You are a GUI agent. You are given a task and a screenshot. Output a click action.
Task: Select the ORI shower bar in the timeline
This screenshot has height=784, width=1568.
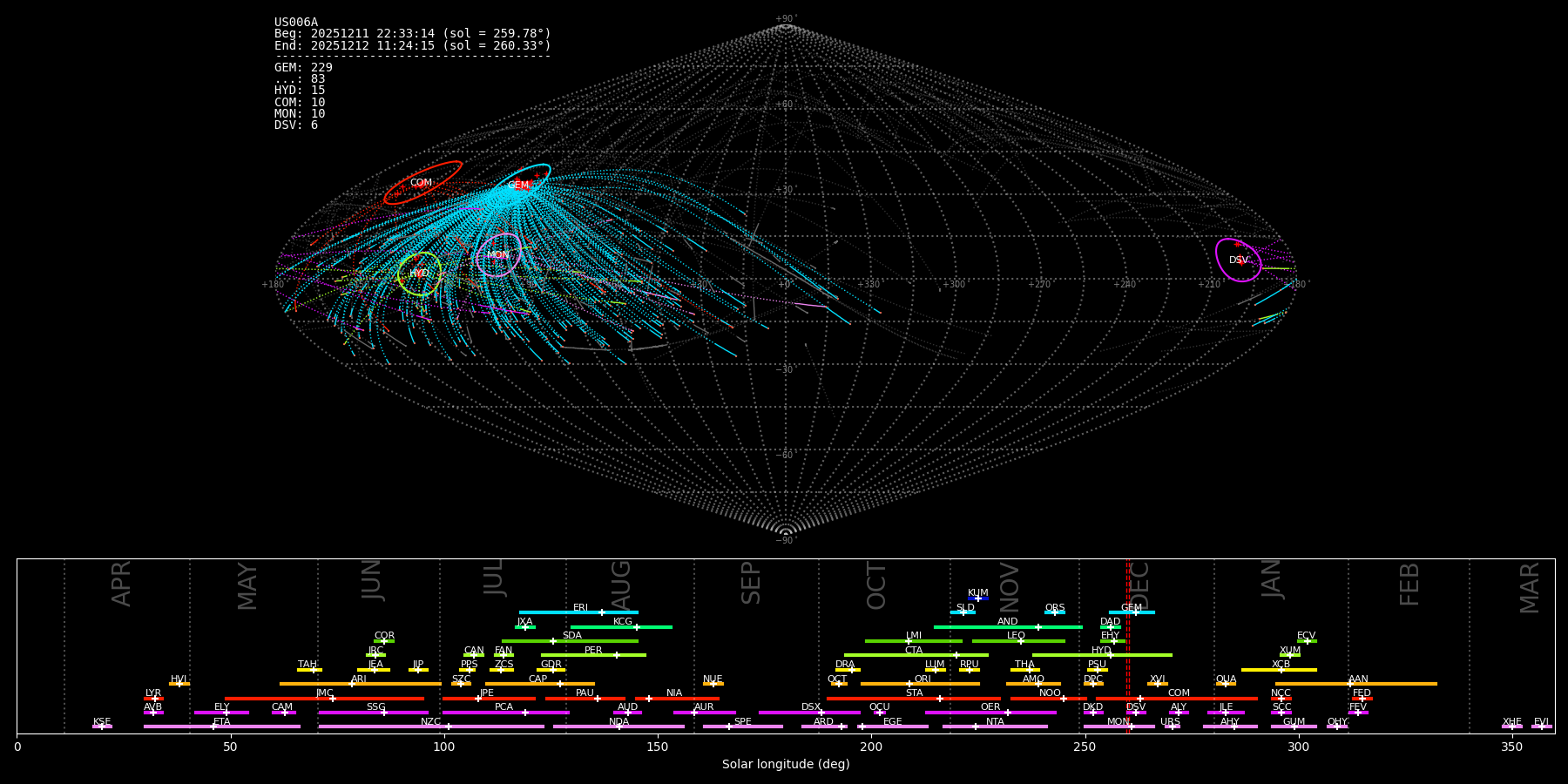pos(920,684)
